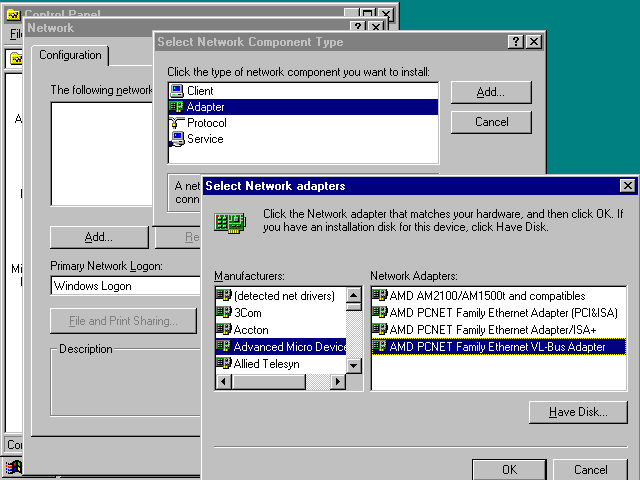
Task: Select the Client component icon
Action: (x=176, y=91)
